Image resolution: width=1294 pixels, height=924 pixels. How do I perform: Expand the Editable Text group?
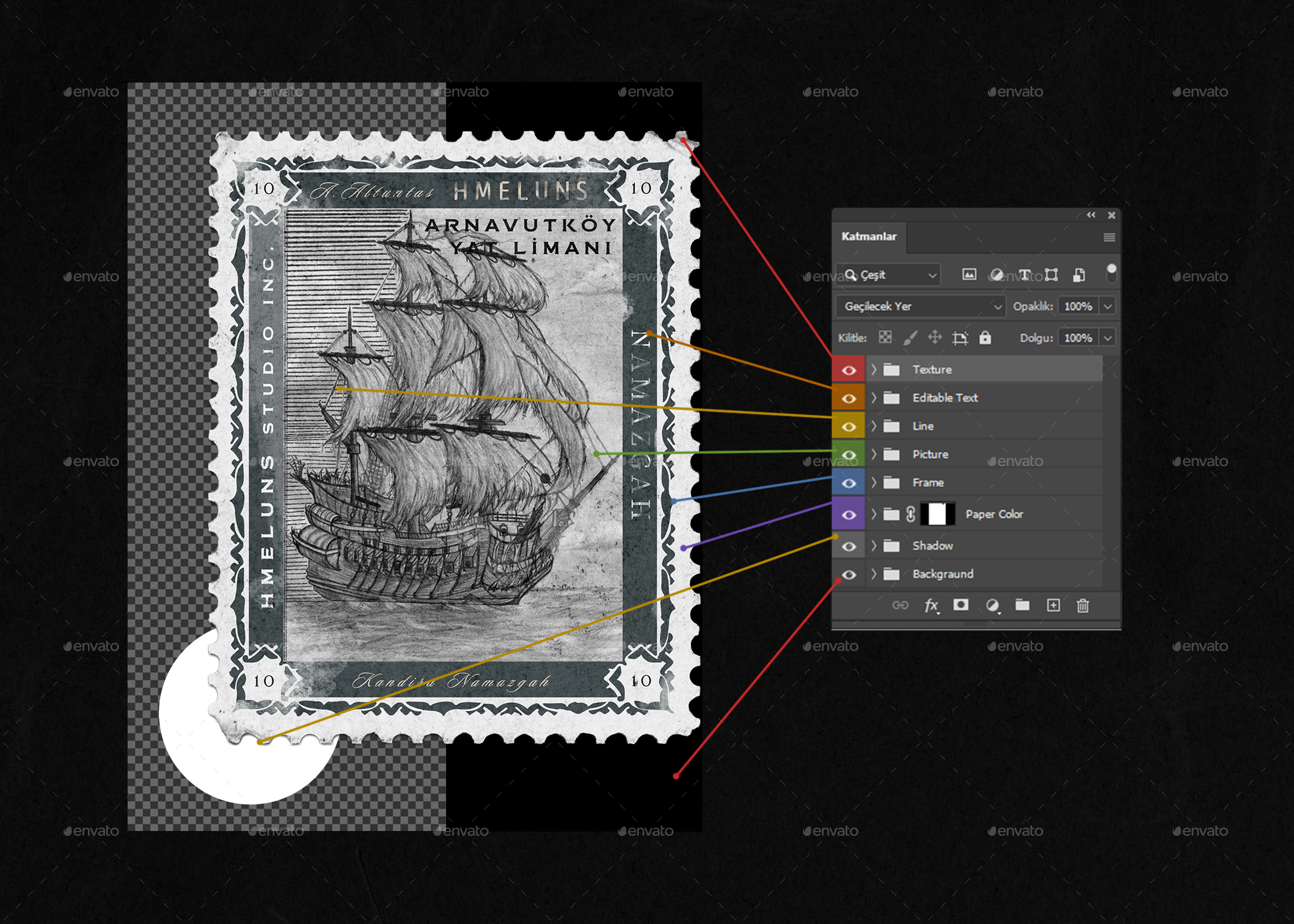(x=874, y=397)
